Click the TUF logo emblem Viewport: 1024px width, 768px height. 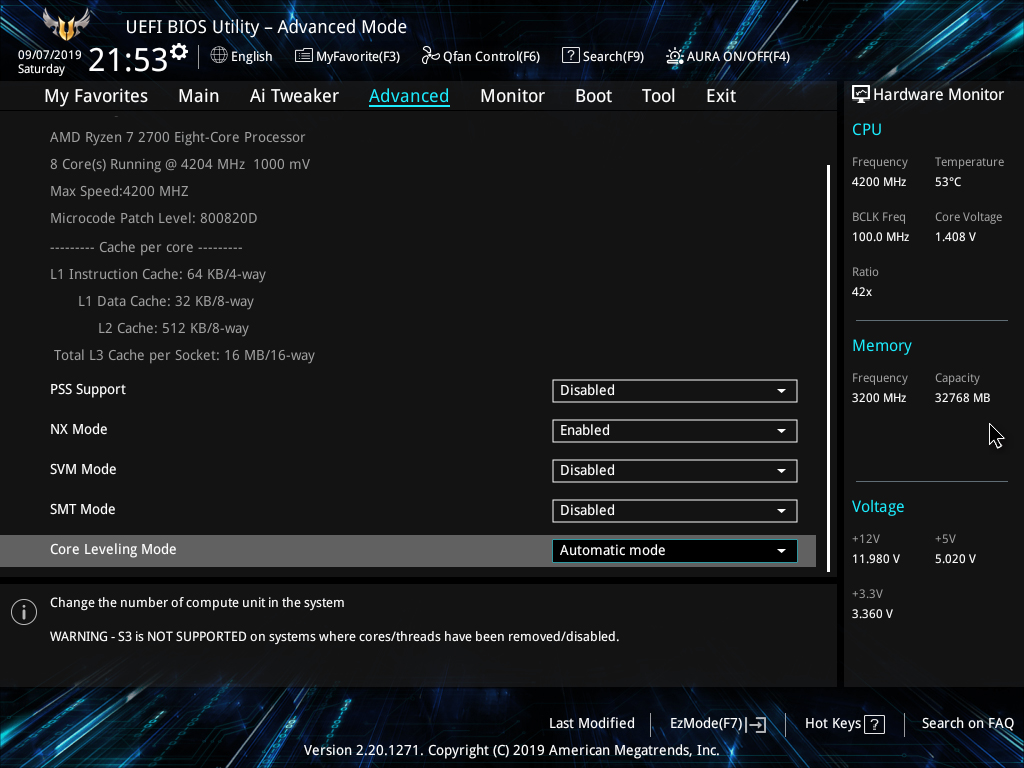pos(66,25)
